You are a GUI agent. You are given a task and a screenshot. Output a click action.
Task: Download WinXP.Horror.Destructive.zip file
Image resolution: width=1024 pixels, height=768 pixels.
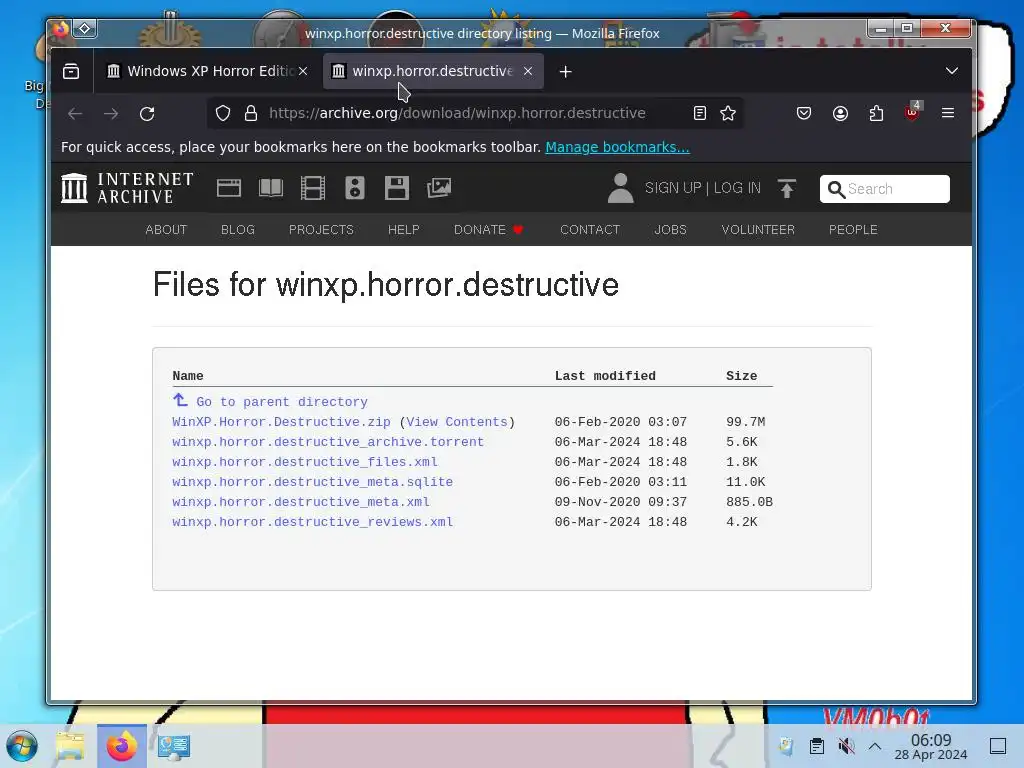(x=281, y=422)
